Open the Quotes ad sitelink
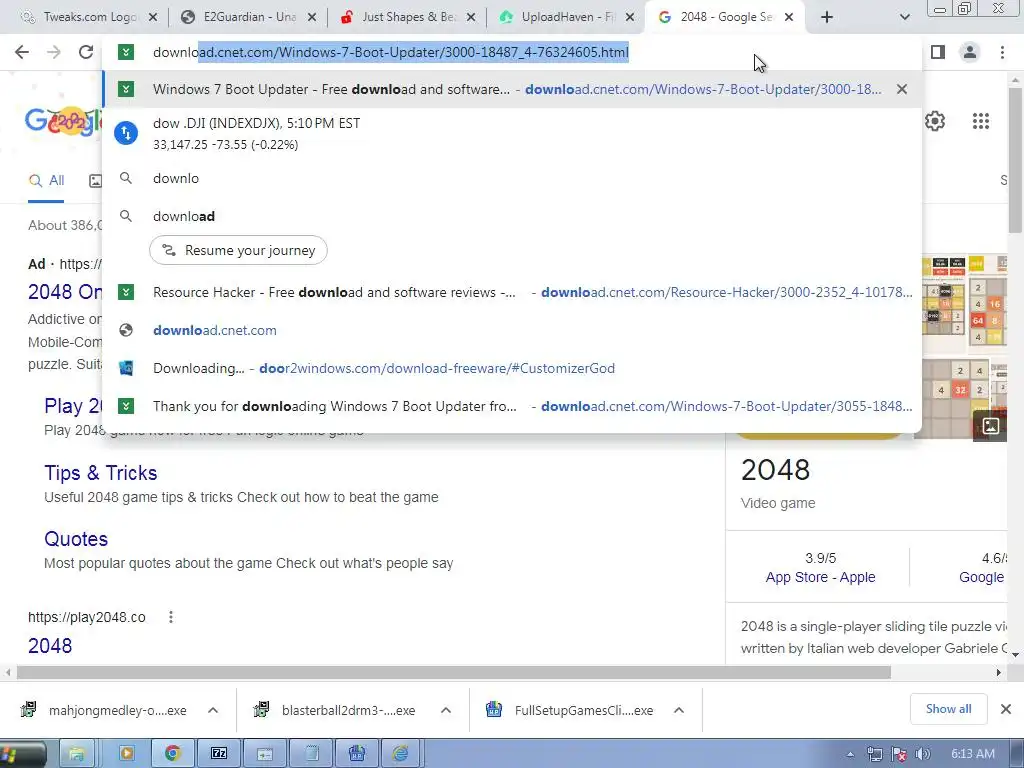 point(76,539)
